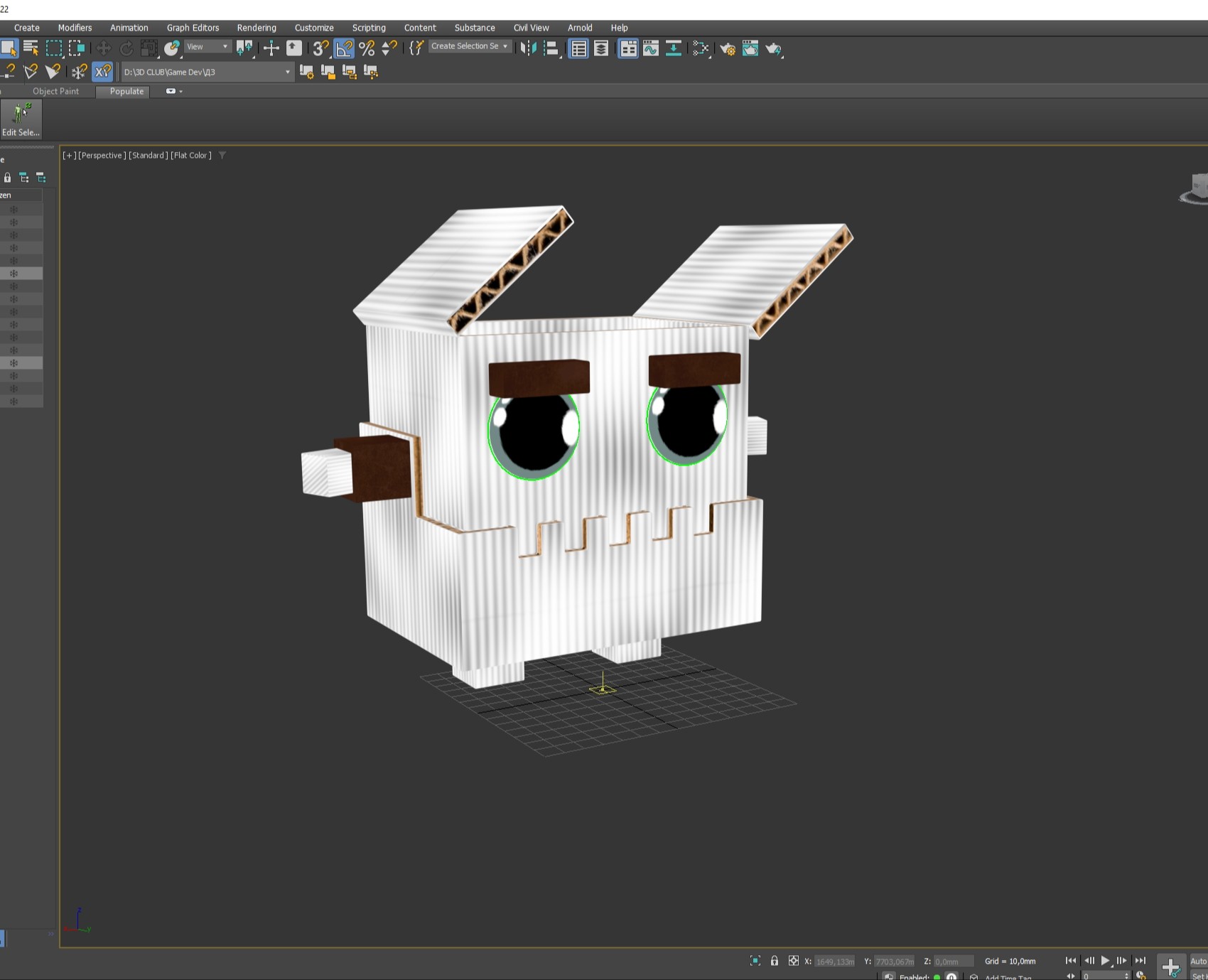Screen dimensions: 1208x980
Task: Open the Render Setup teapot icon
Action: pos(728,48)
